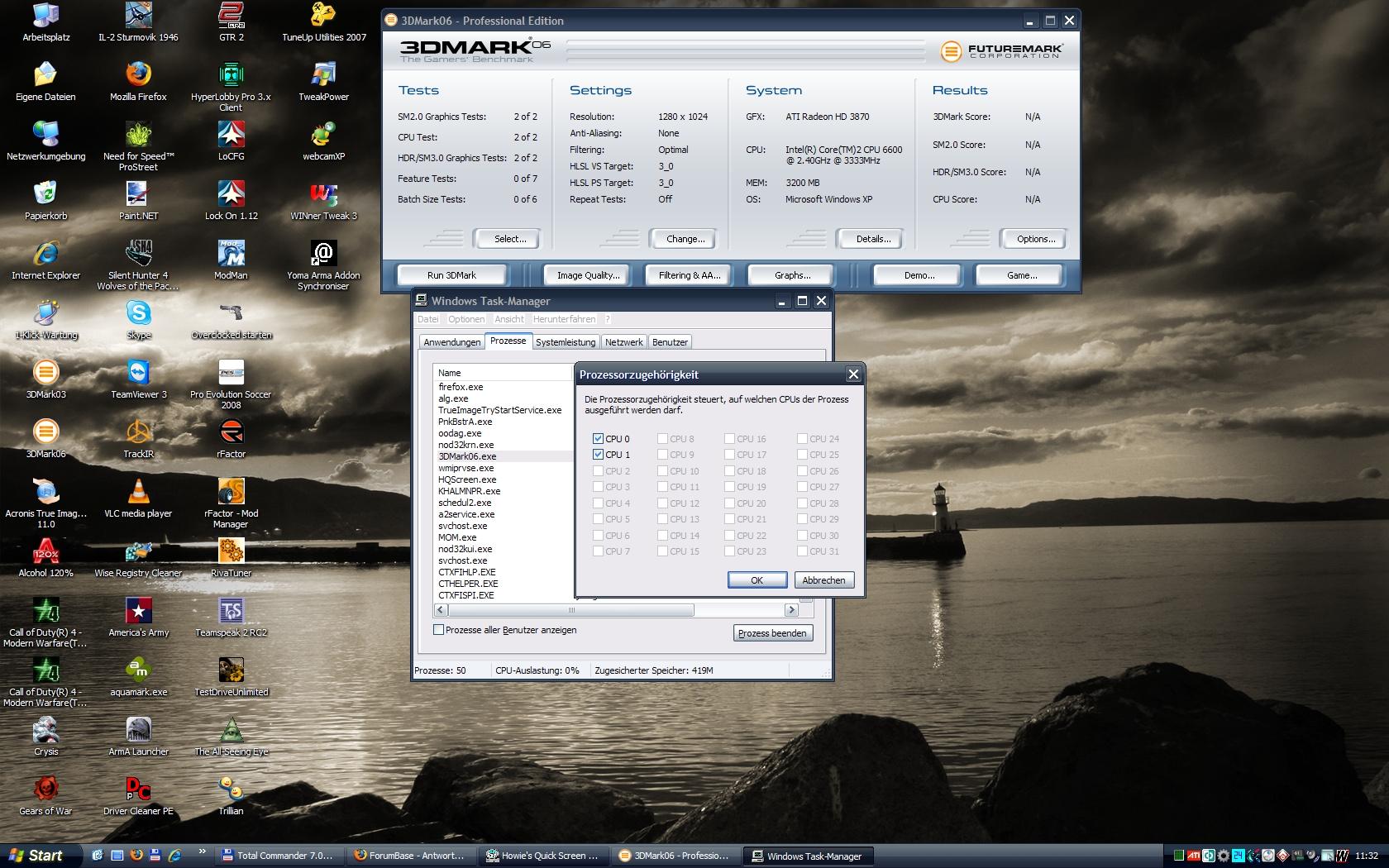Open the RivaTuner desktop icon

coord(231,557)
